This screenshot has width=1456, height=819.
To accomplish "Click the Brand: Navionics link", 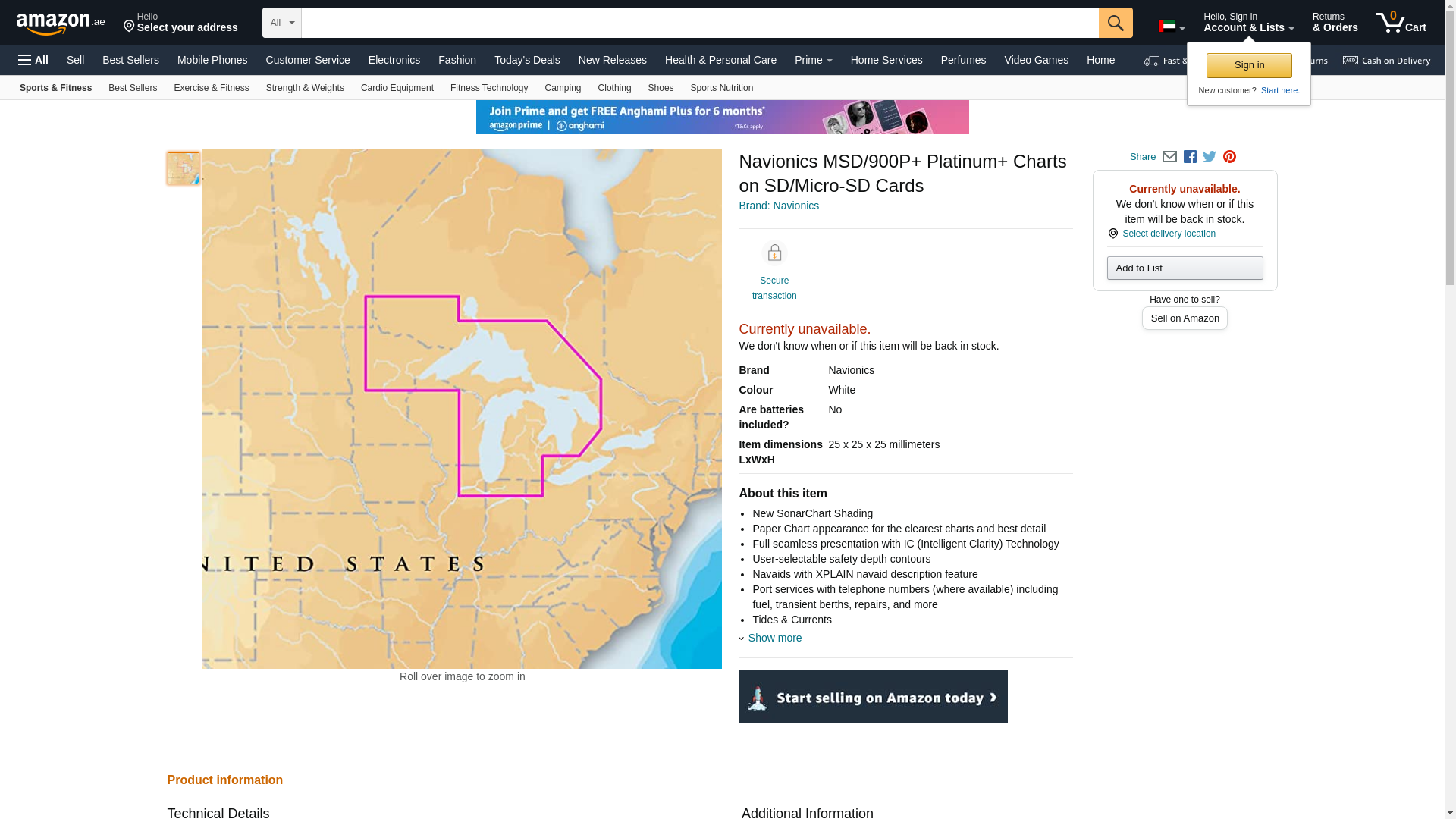I will click(x=778, y=206).
